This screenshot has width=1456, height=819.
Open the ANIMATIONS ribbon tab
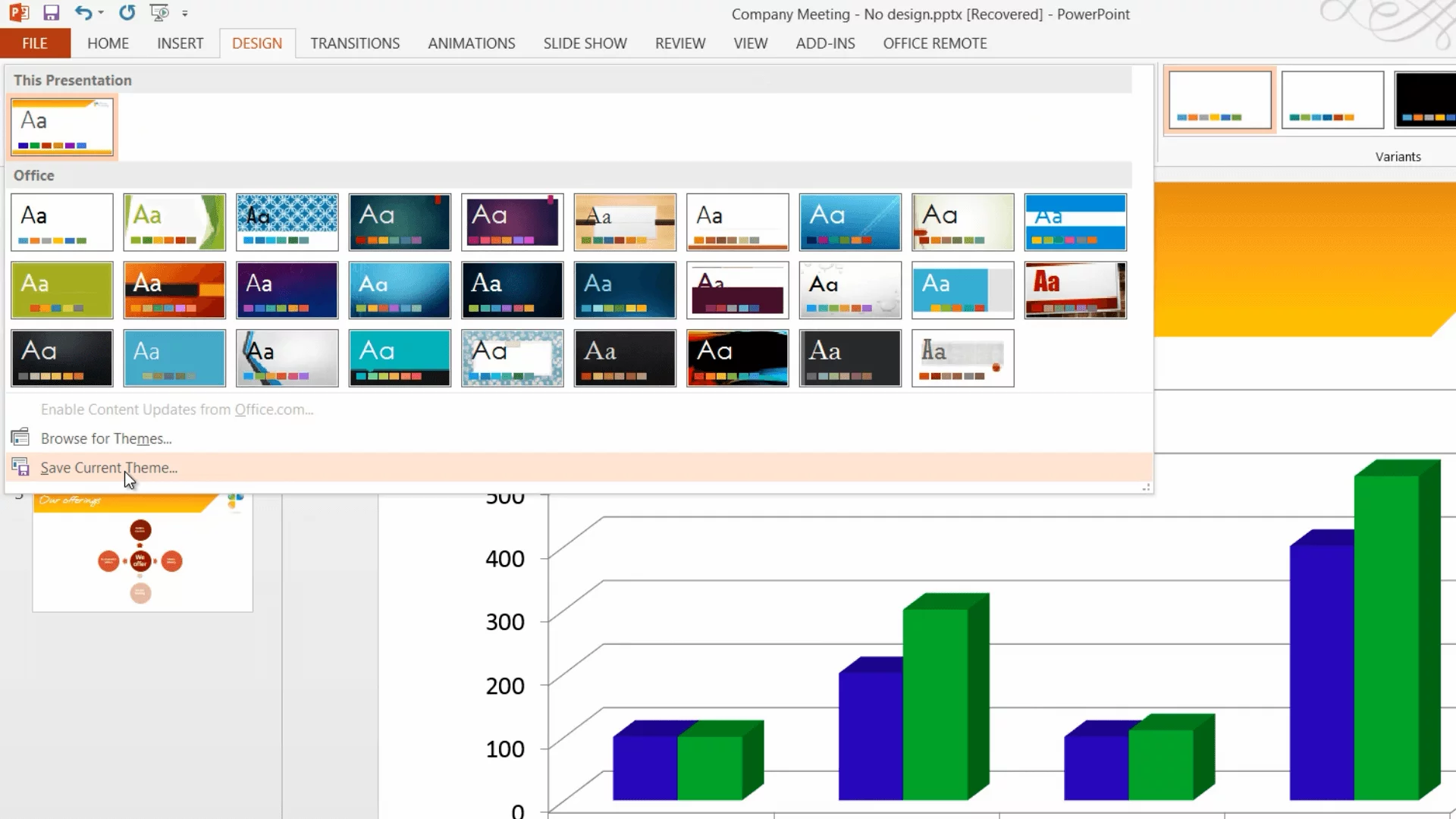tap(471, 43)
